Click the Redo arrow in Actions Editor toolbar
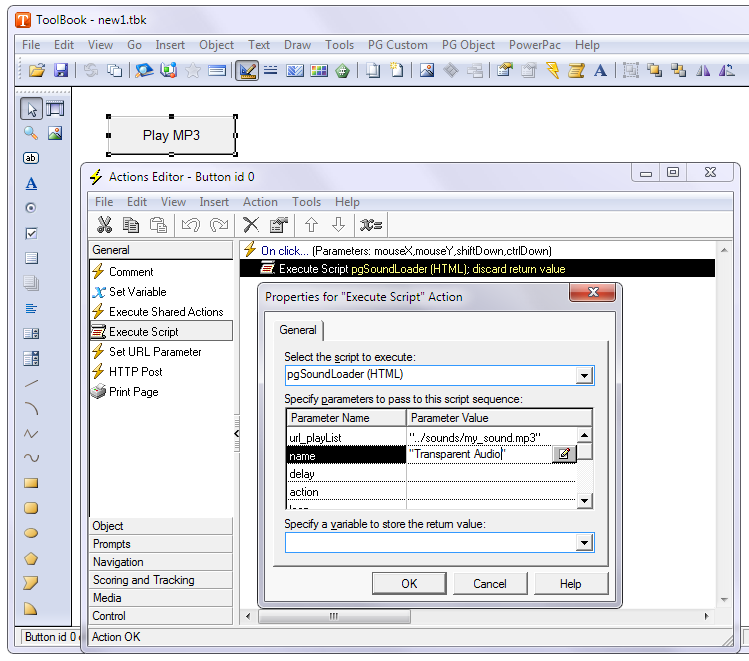Viewport: 749px width, 661px height. click(219, 224)
